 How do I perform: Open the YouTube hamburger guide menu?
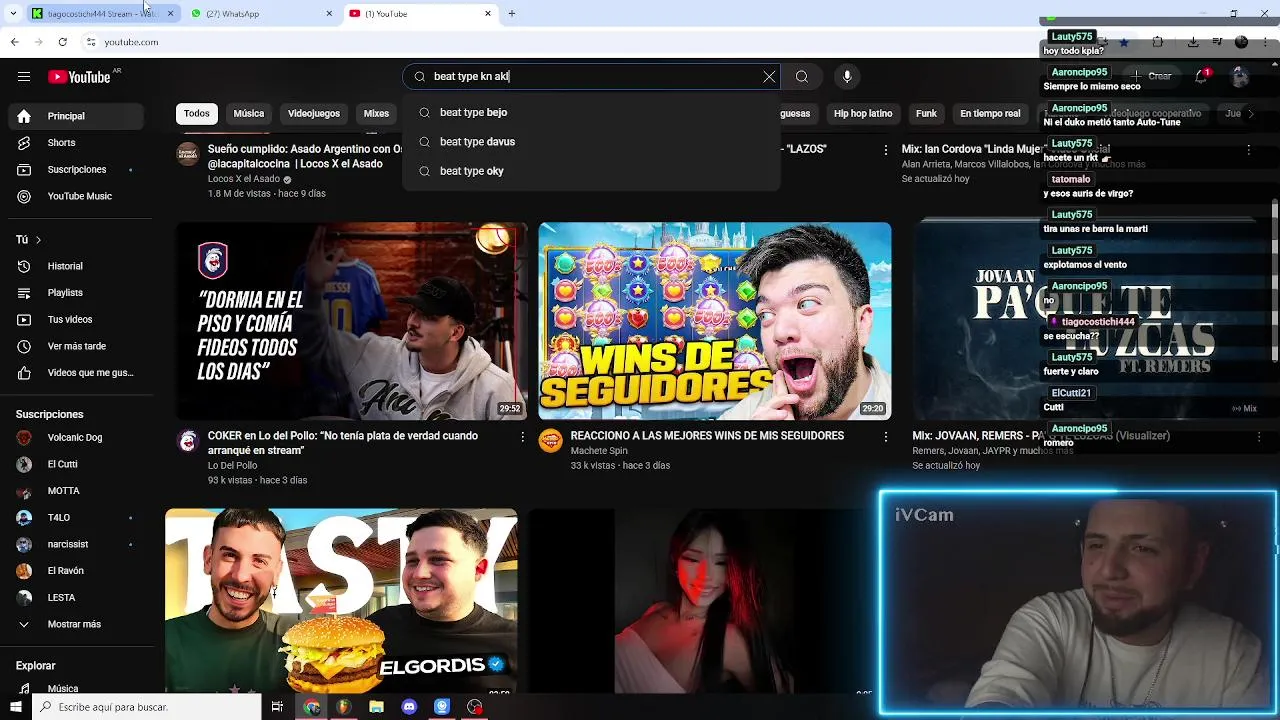(x=24, y=77)
